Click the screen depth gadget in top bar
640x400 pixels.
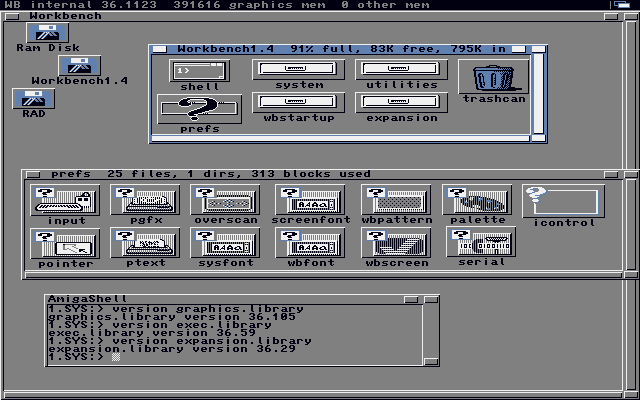[622, 4]
